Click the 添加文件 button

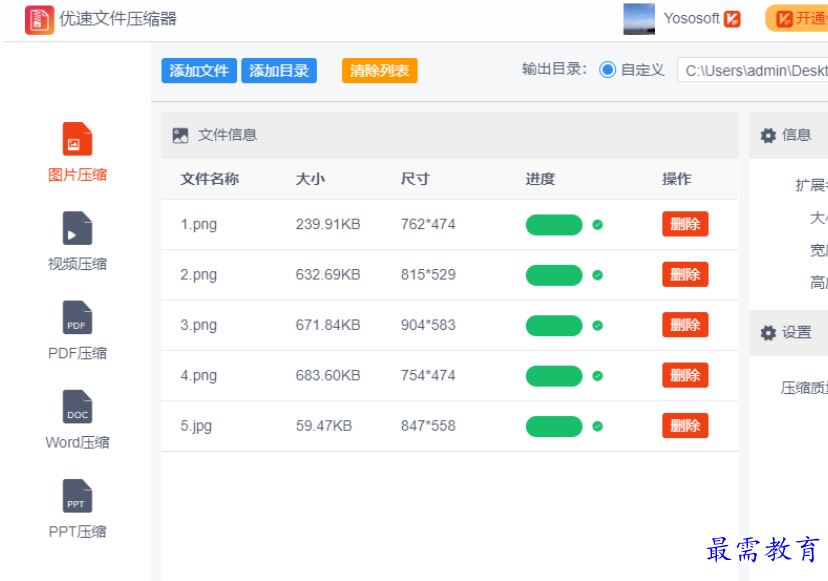199,71
